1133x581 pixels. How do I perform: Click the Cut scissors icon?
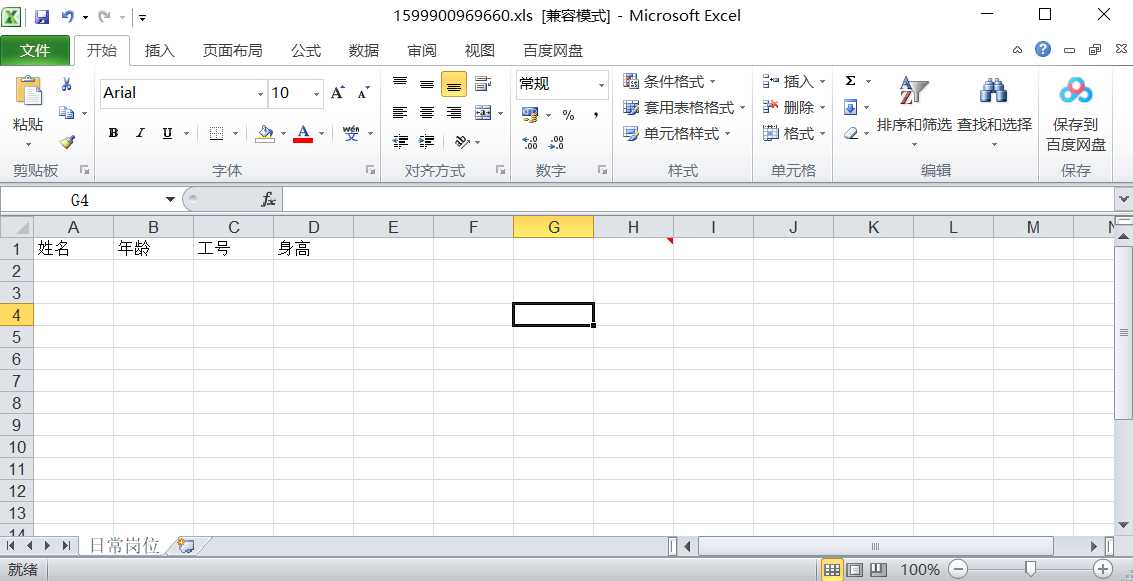click(x=66, y=85)
